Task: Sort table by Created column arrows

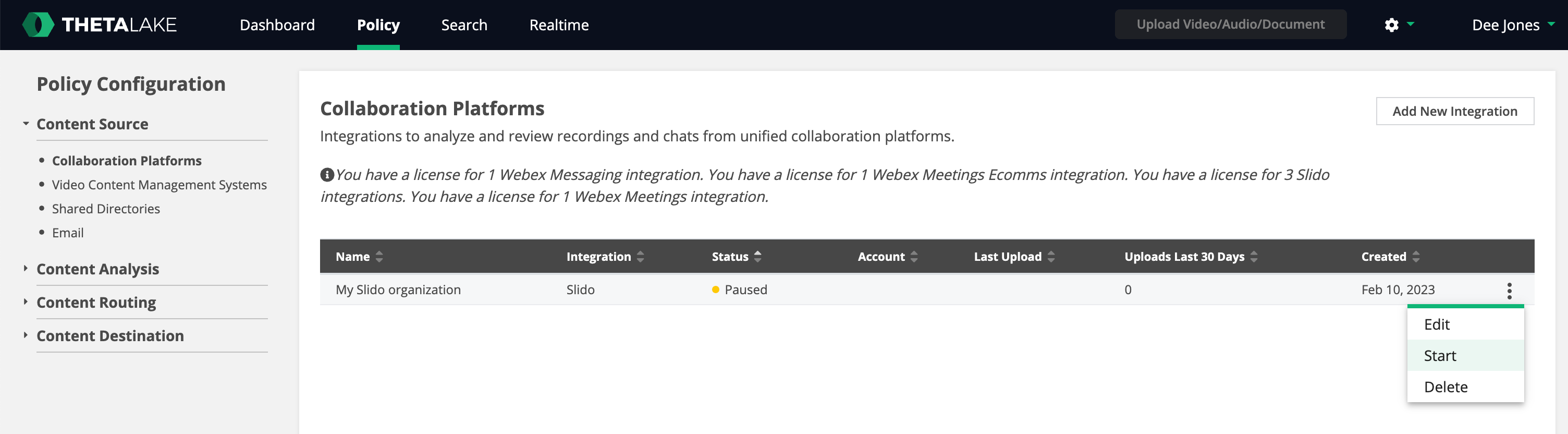Action: pyautogui.click(x=1415, y=257)
